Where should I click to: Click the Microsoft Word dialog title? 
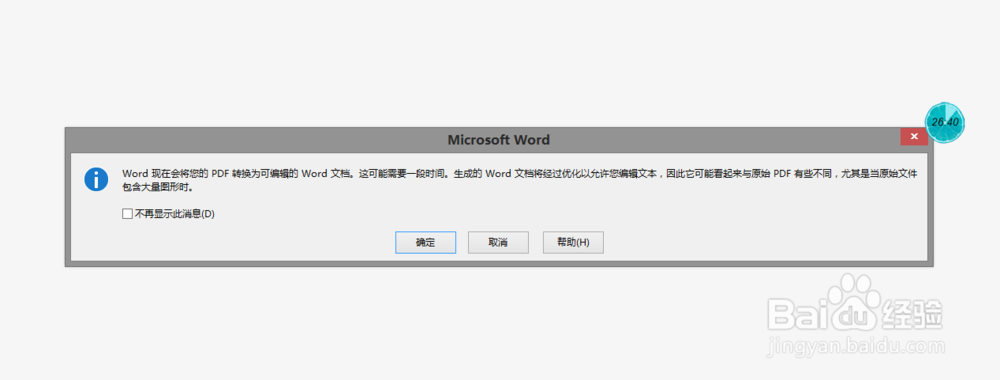tap(498, 140)
